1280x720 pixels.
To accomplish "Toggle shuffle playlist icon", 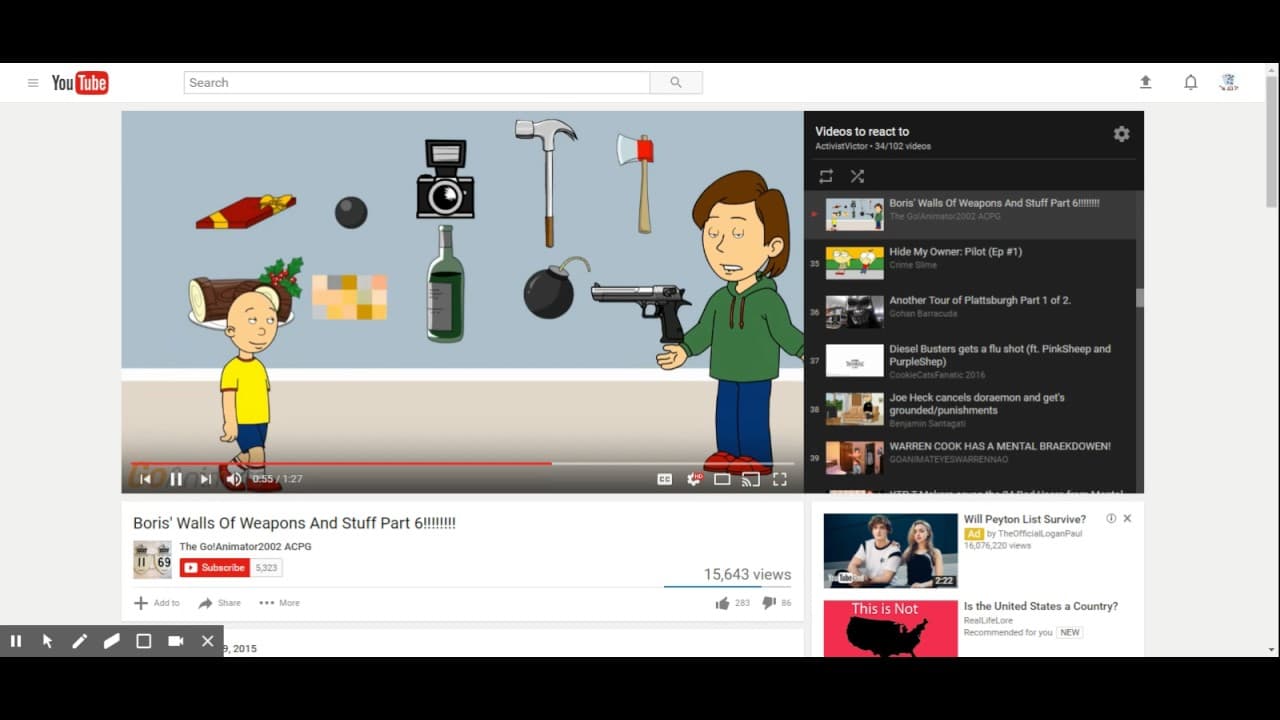I will 857,176.
